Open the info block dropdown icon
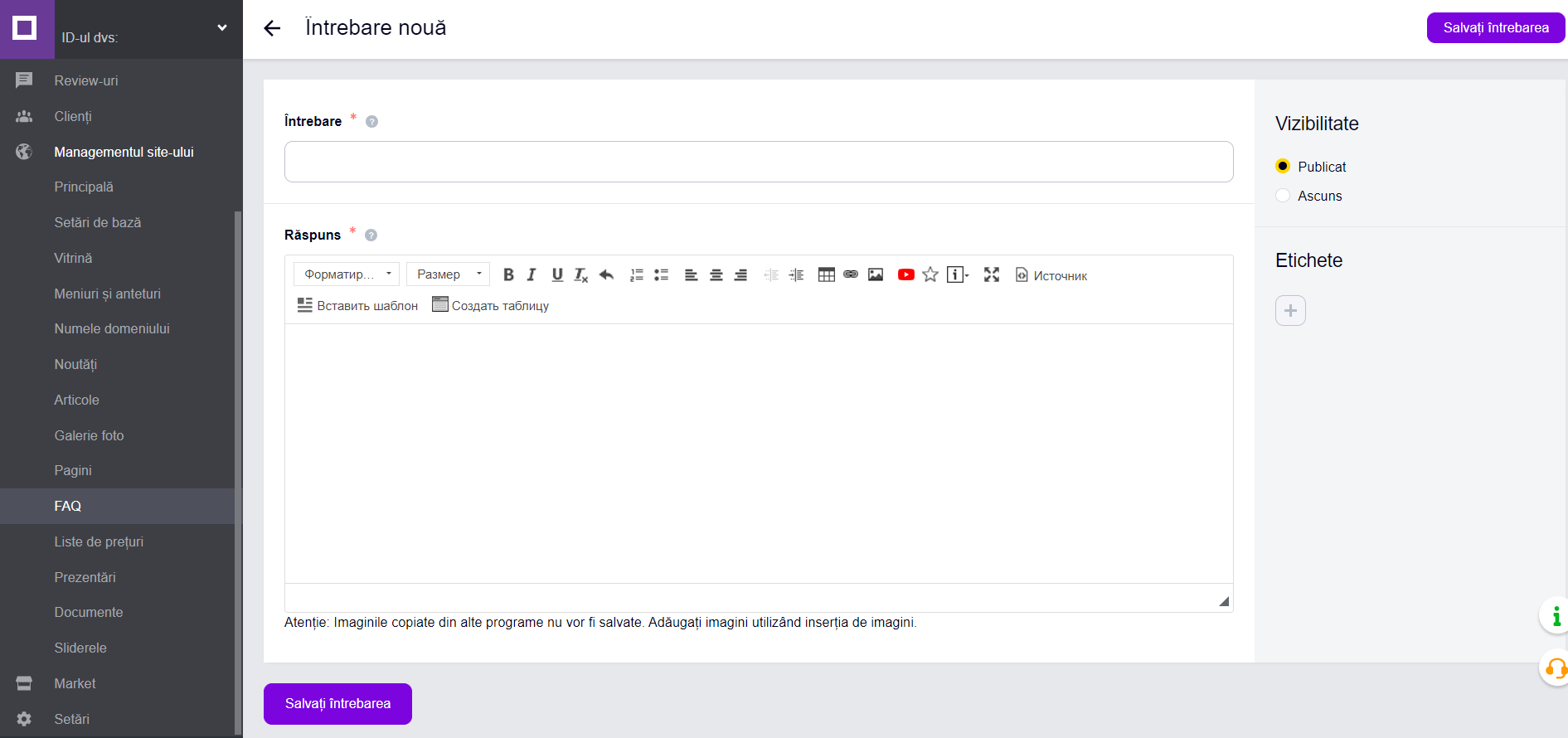The width and height of the screenshot is (1568, 738). coord(958,274)
